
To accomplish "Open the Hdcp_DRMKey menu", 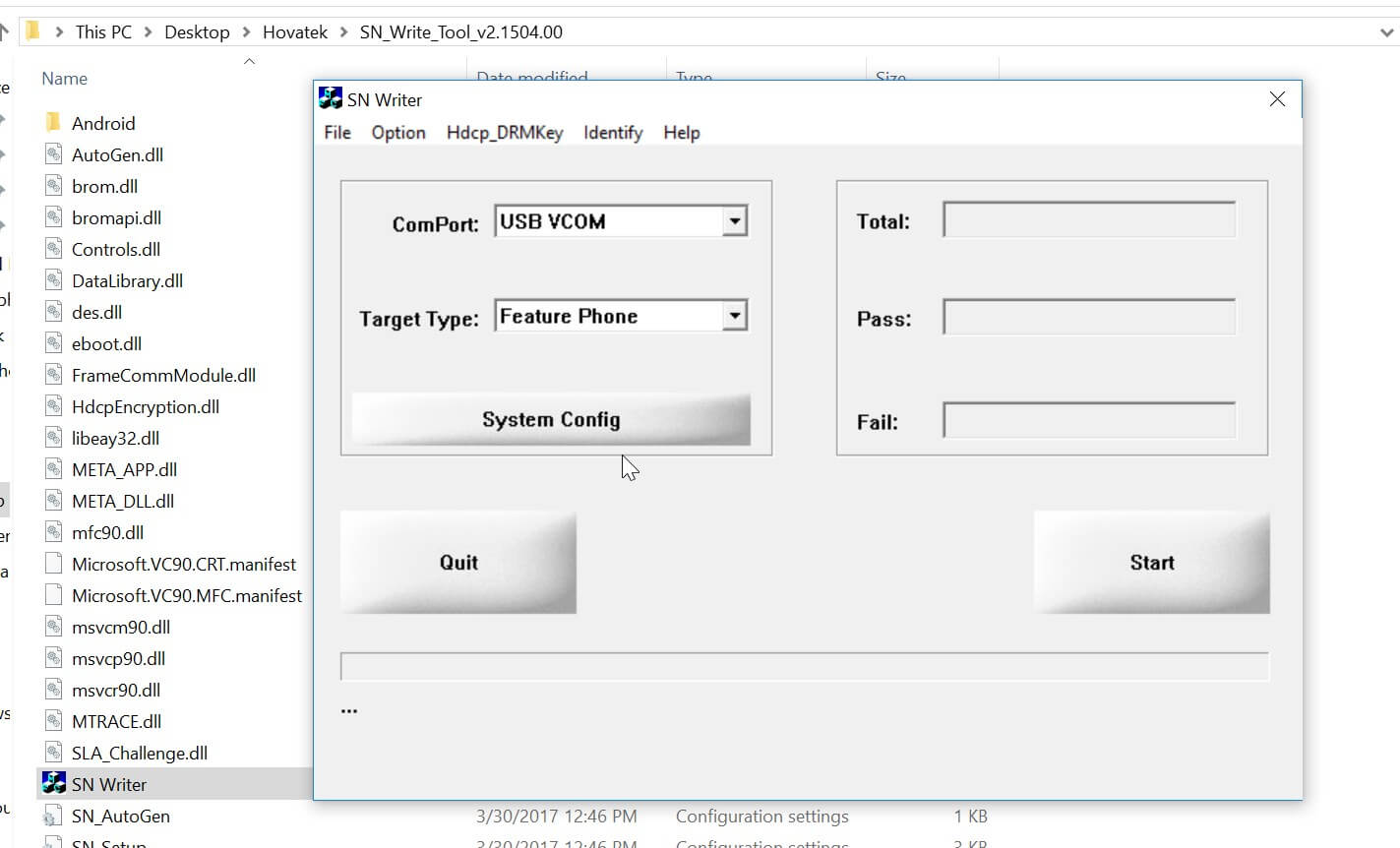I will (x=503, y=132).
